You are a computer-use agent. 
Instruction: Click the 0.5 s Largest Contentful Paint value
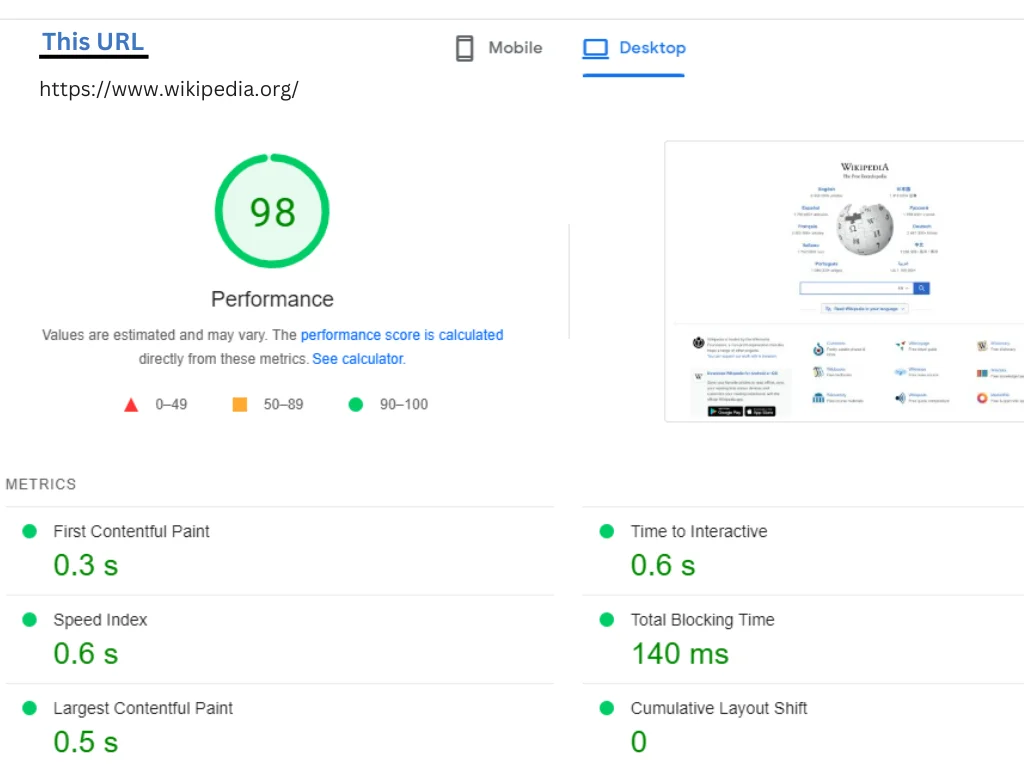pos(86,742)
